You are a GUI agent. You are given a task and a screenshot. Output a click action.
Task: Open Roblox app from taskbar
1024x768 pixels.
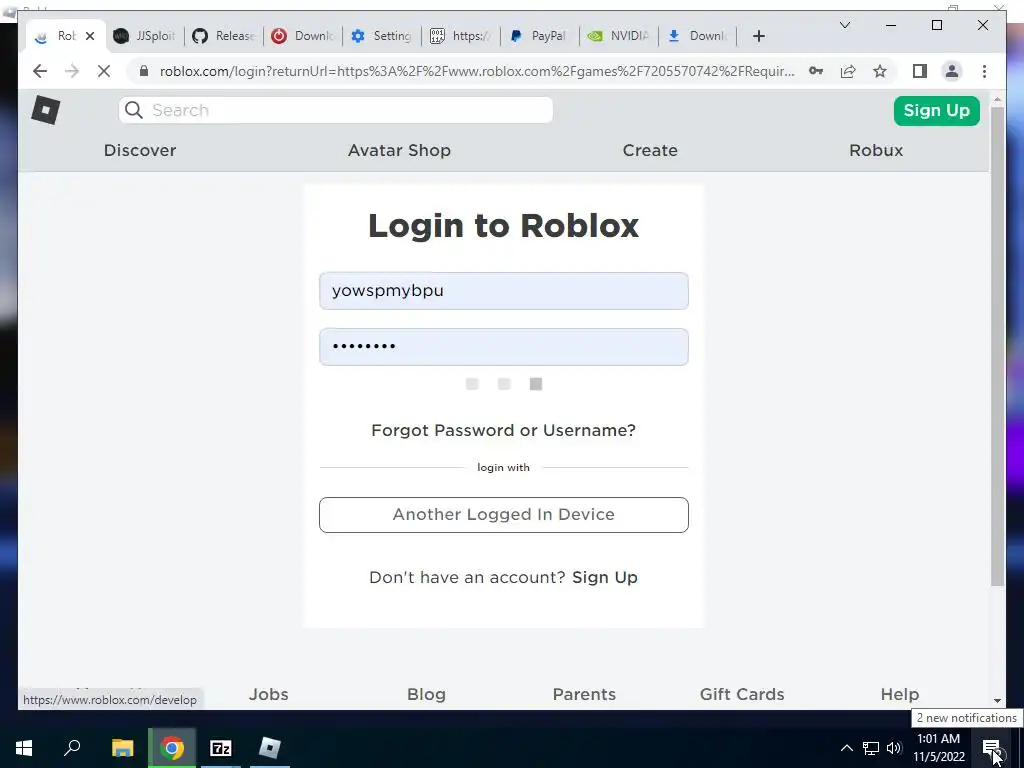(x=270, y=748)
